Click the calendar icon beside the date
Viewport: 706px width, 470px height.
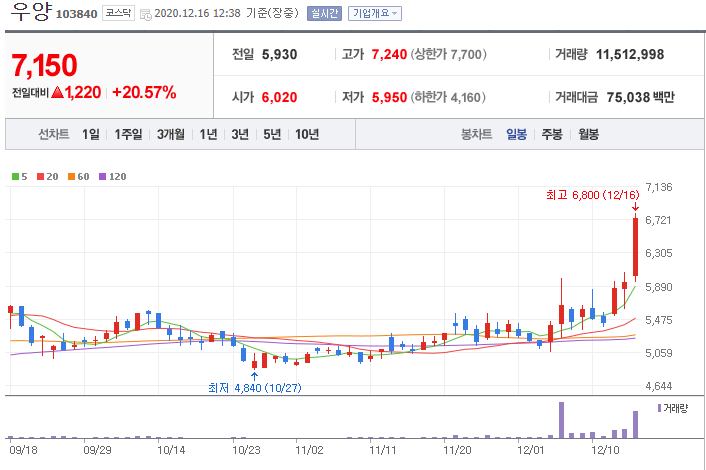pyautogui.click(x=146, y=15)
